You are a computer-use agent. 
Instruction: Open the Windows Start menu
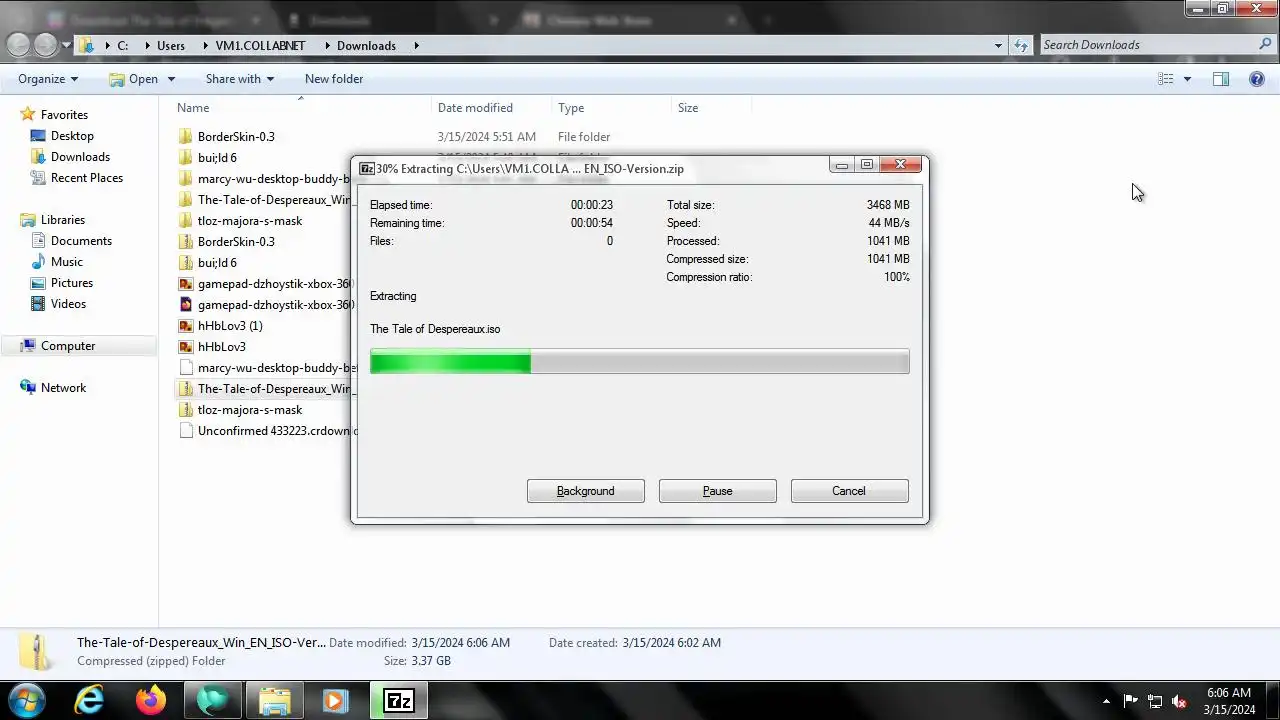pos(27,701)
